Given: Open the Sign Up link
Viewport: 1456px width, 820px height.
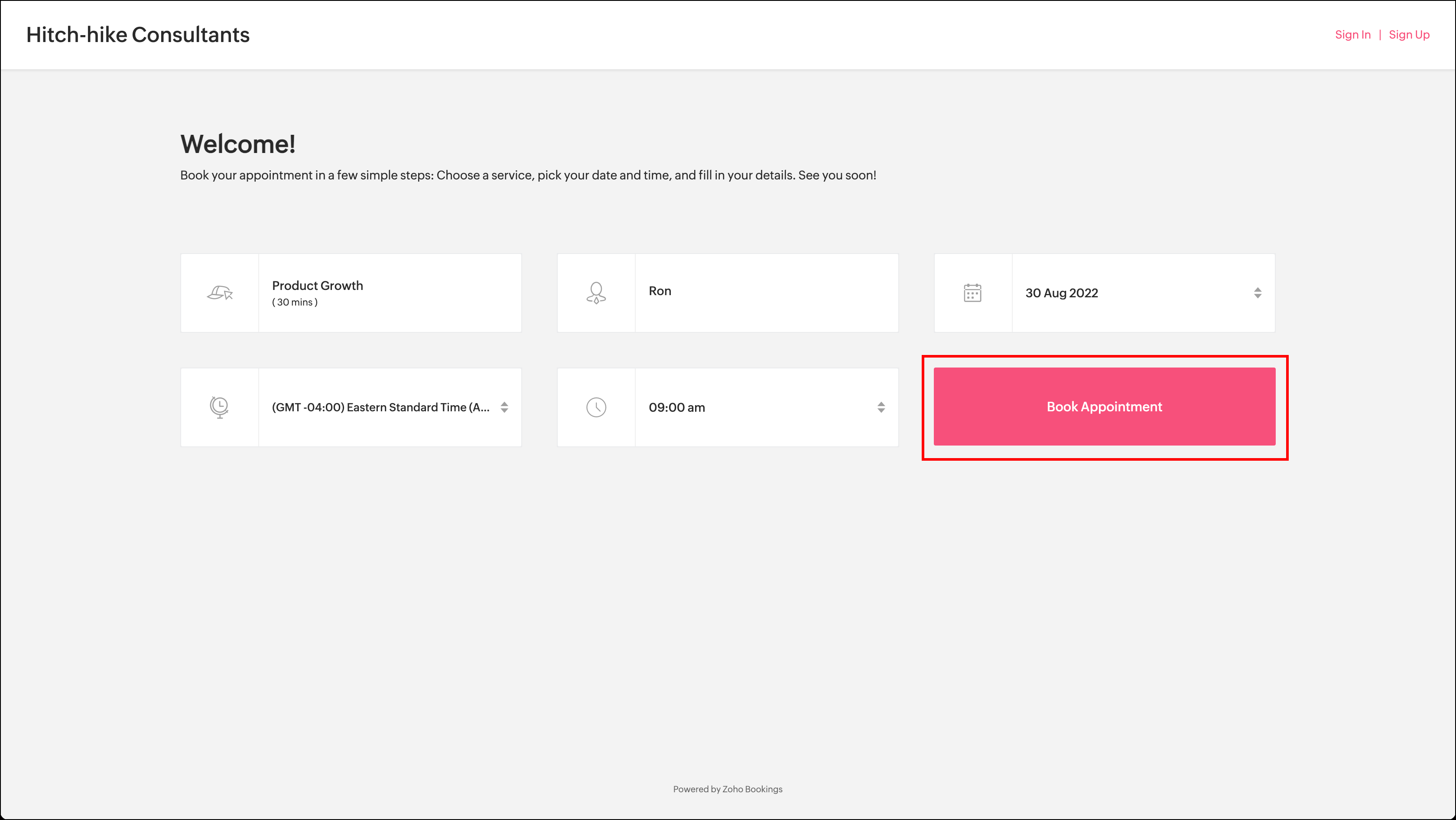Looking at the screenshot, I should click(x=1409, y=35).
